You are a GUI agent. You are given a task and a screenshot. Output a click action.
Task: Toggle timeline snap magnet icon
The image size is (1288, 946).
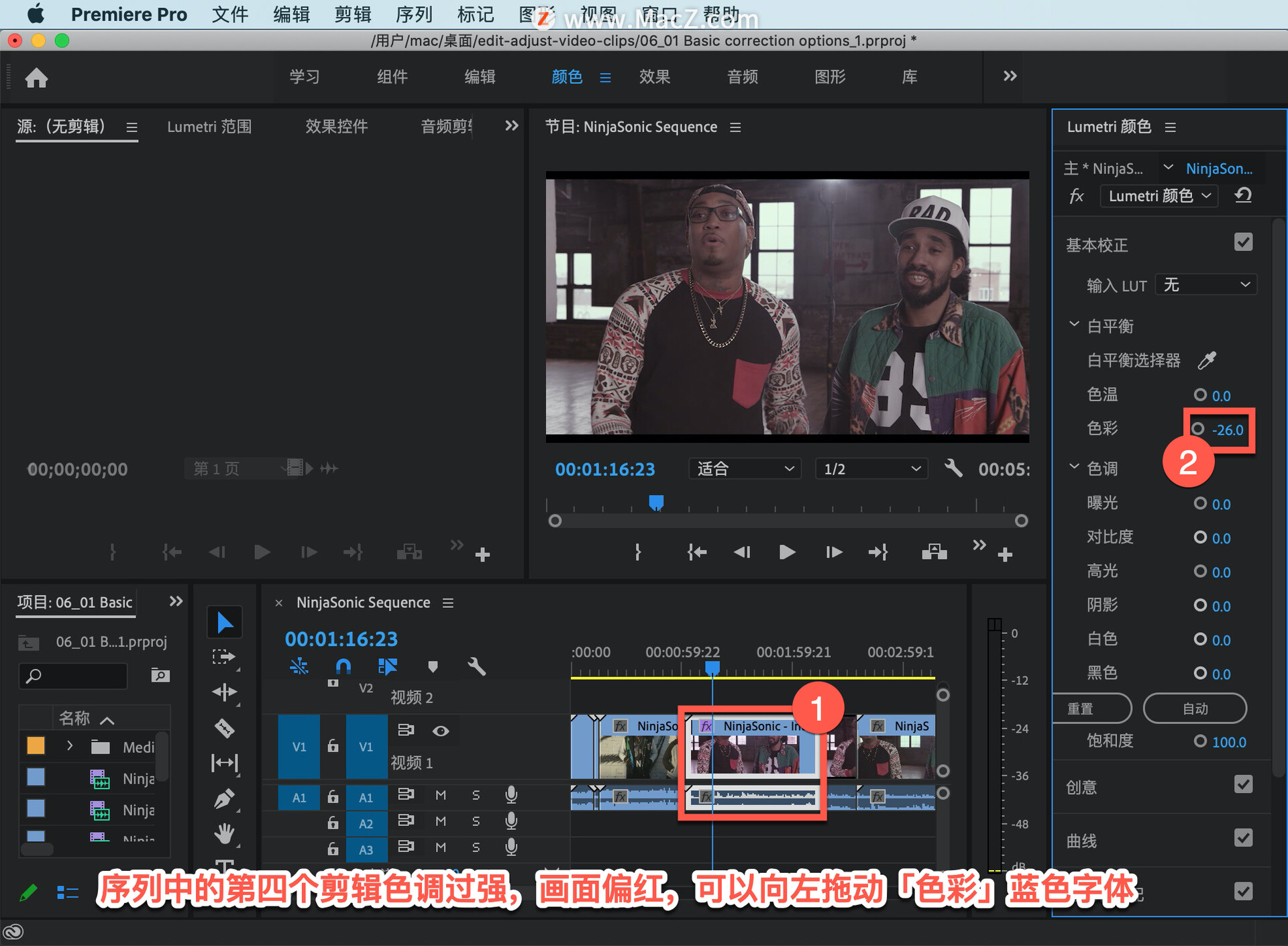point(343,666)
